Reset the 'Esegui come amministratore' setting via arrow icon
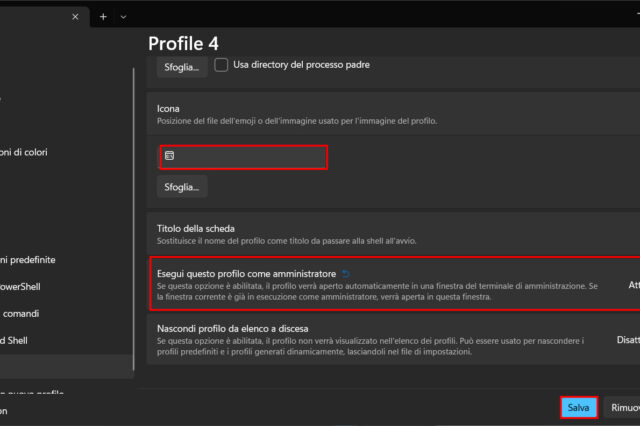This screenshot has width=640, height=426. [x=346, y=273]
